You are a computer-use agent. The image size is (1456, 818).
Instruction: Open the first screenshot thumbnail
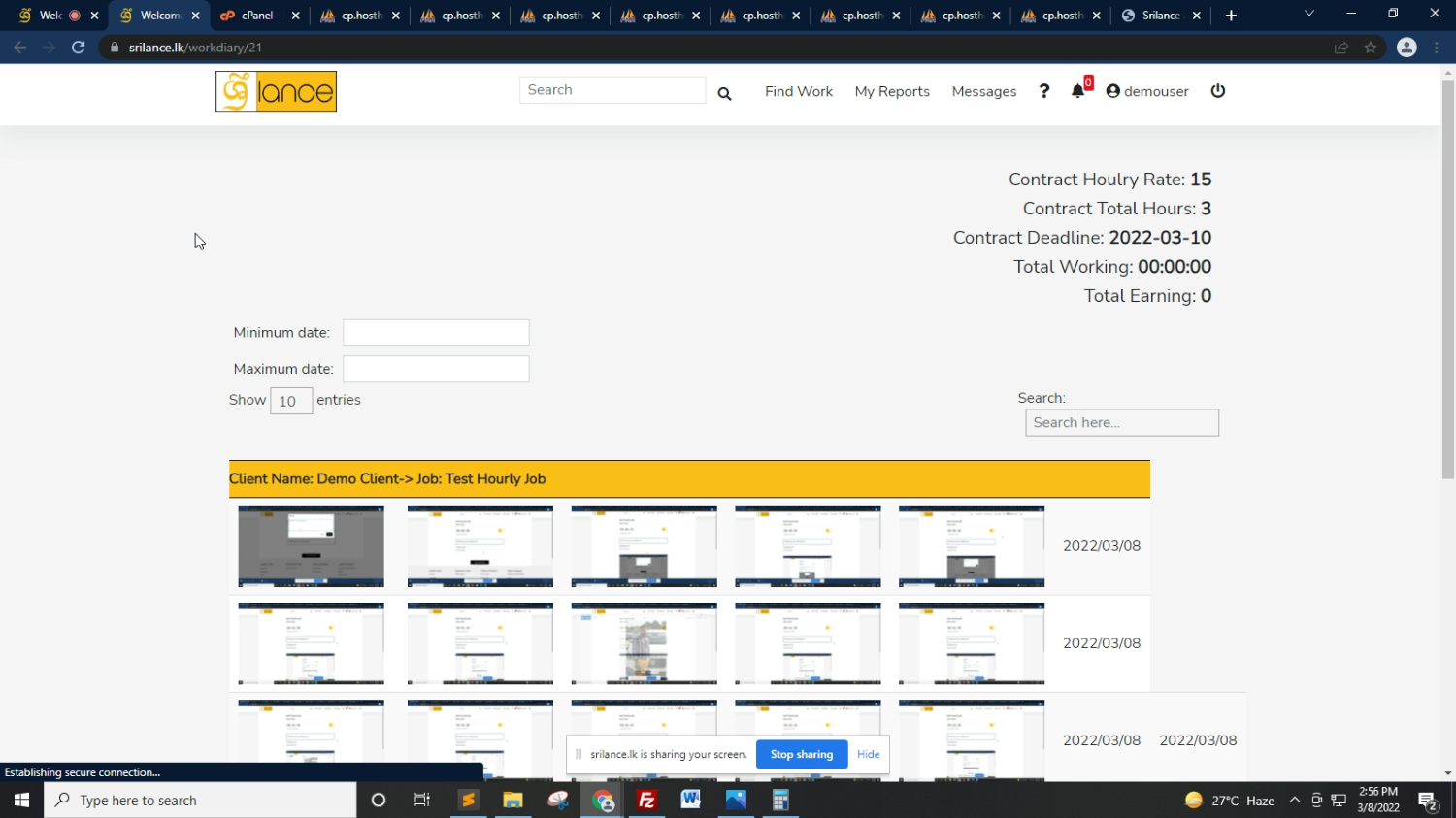tap(311, 545)
